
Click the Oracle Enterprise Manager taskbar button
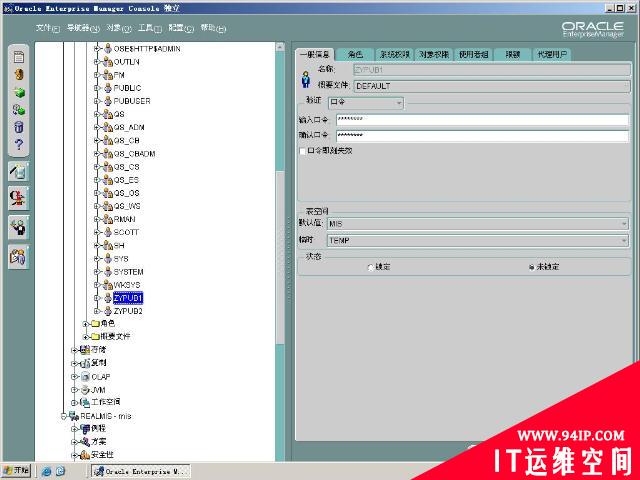(x=140, y=471)
